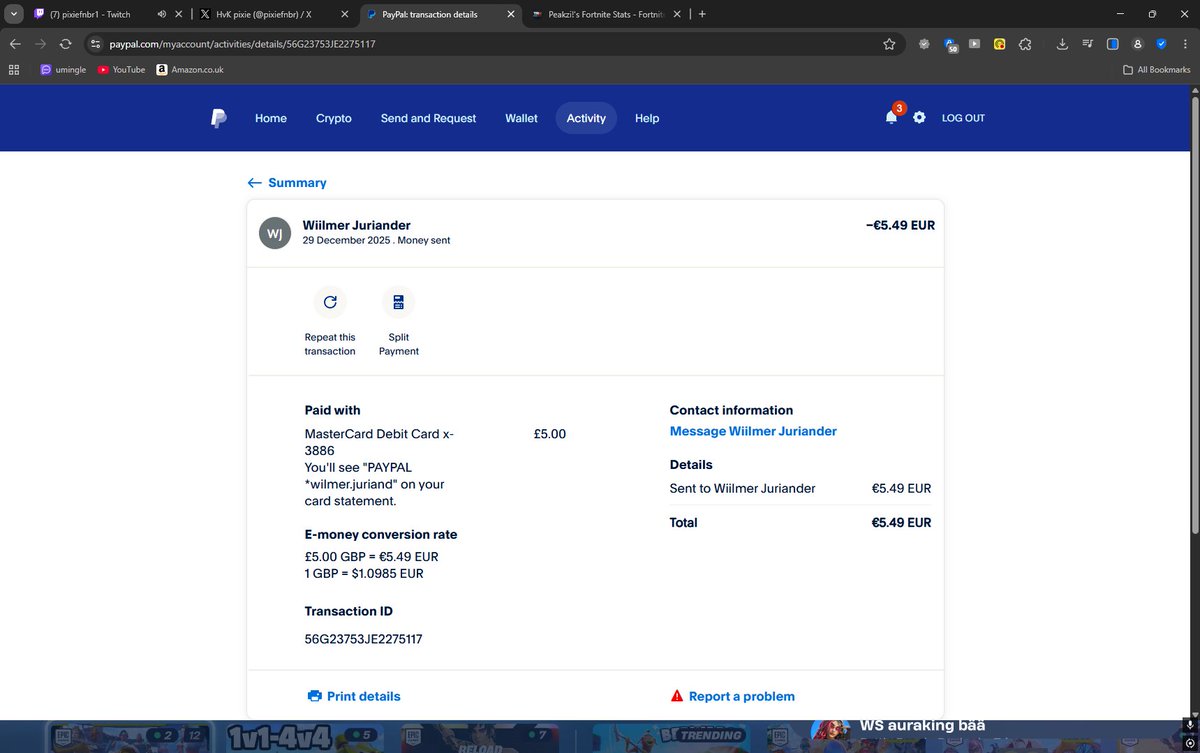
Task: Open the Wallet menu item
Action: [521, 118]
